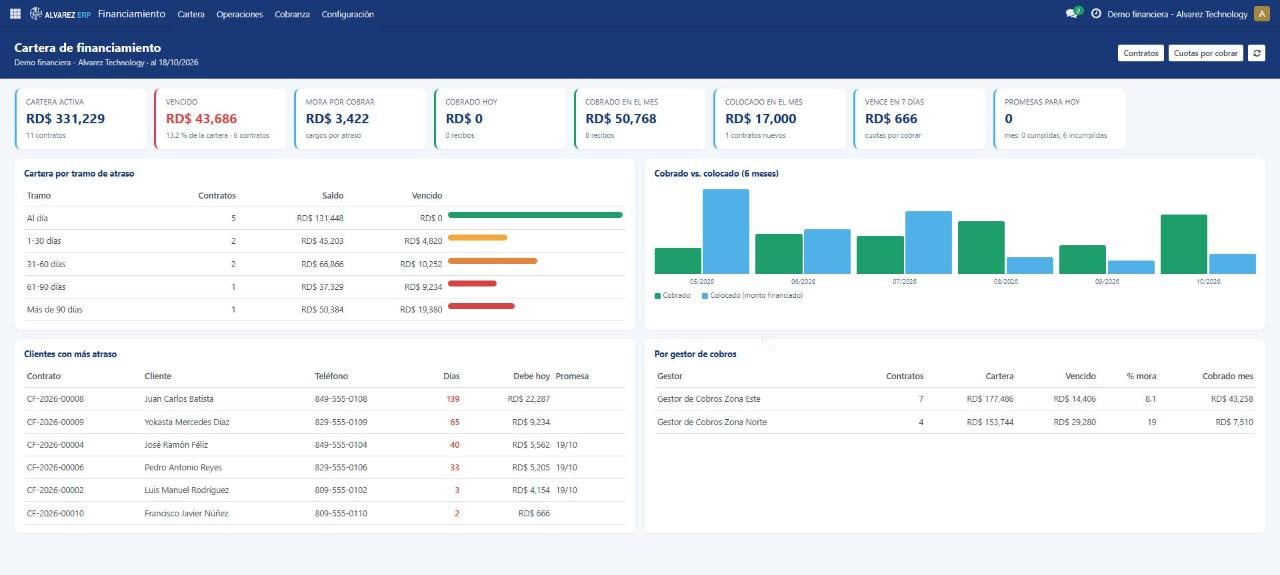Click the Contratos button
This screenshot has width=1280, height=575.
click(1141, 53)
